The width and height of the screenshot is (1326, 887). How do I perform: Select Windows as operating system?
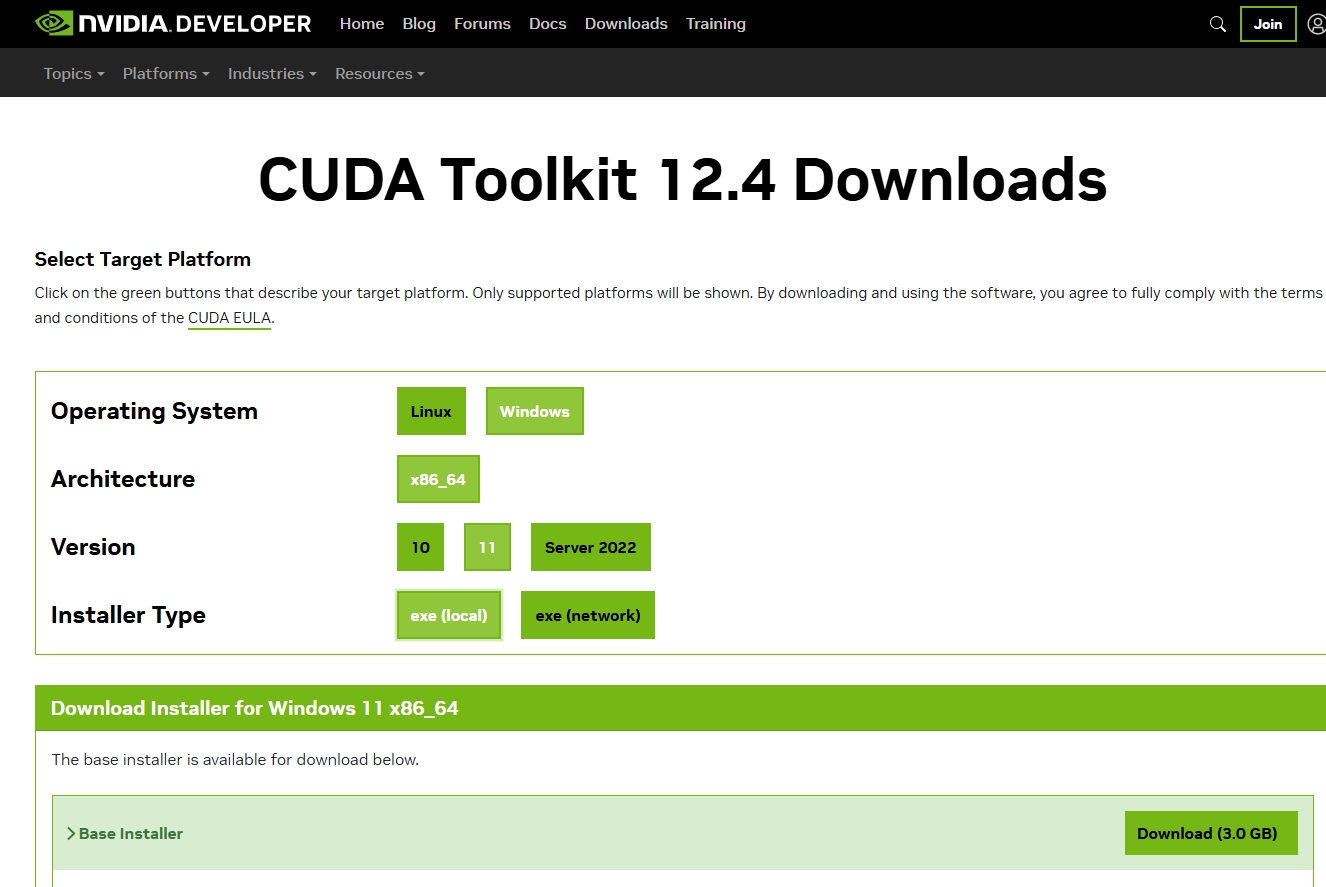[534, 411]
